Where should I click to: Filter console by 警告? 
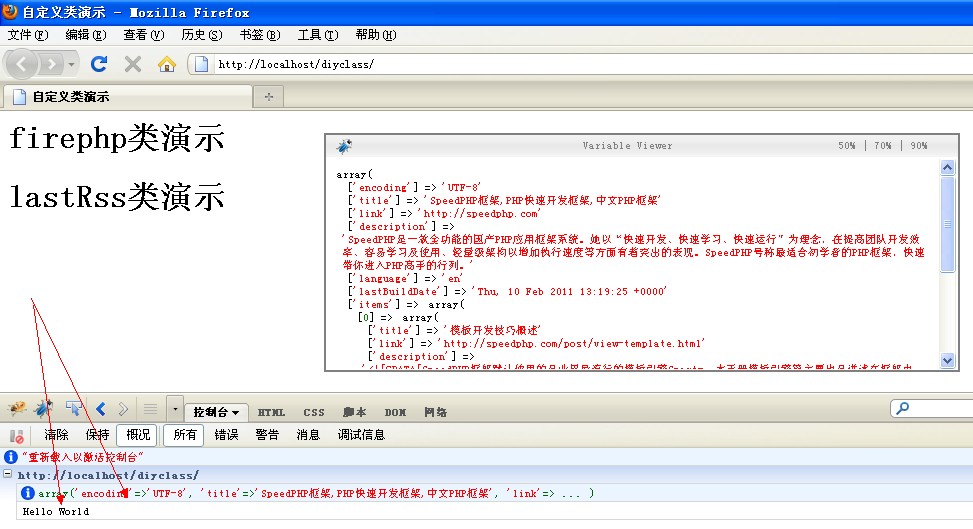[267, 435]
